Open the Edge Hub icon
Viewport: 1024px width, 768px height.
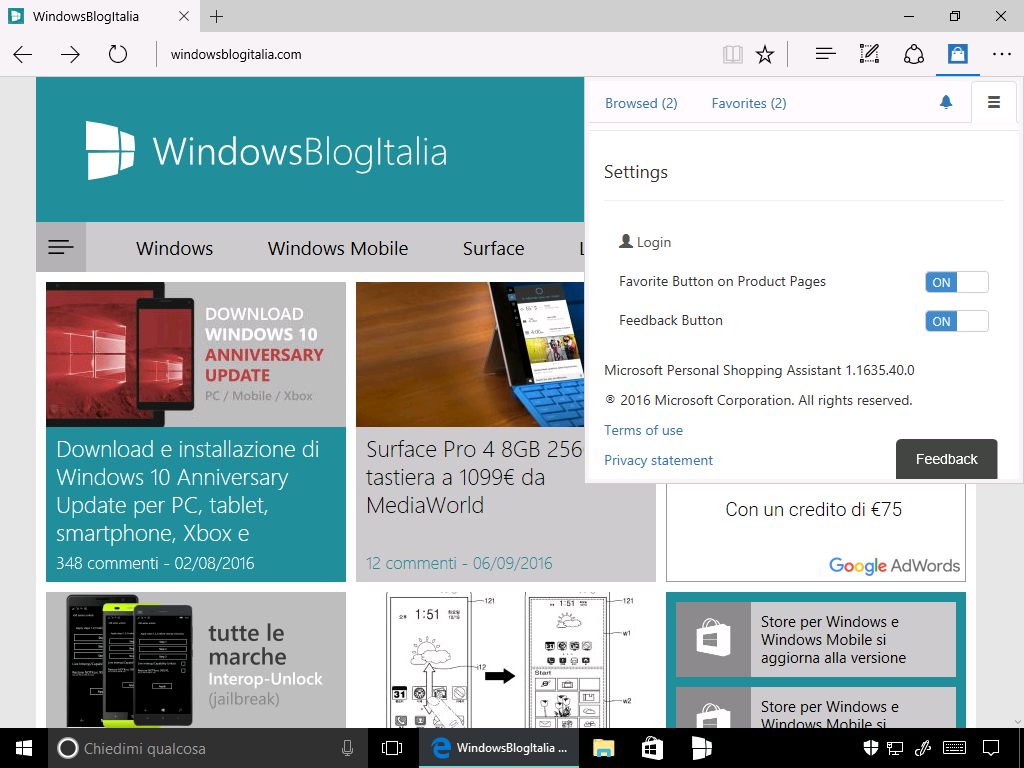click(825, 54)
